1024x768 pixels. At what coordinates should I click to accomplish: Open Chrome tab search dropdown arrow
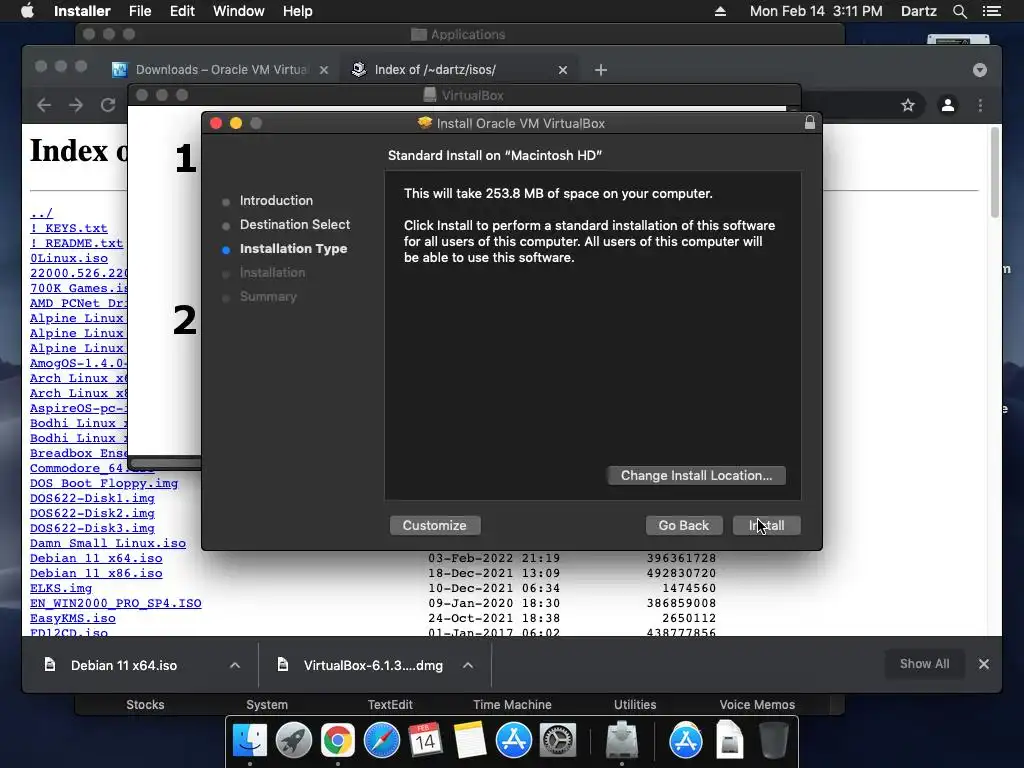tap(980, 70)
